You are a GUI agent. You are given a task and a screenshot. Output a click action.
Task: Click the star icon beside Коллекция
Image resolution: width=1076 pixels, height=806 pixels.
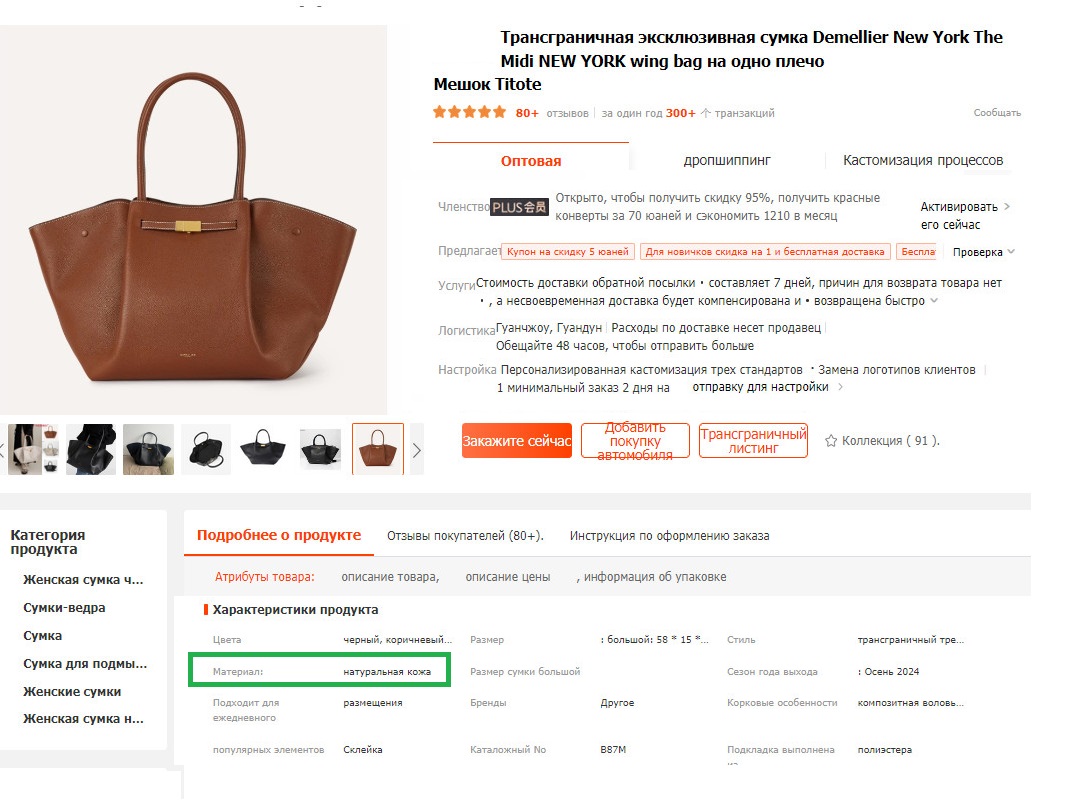(830, 441)
